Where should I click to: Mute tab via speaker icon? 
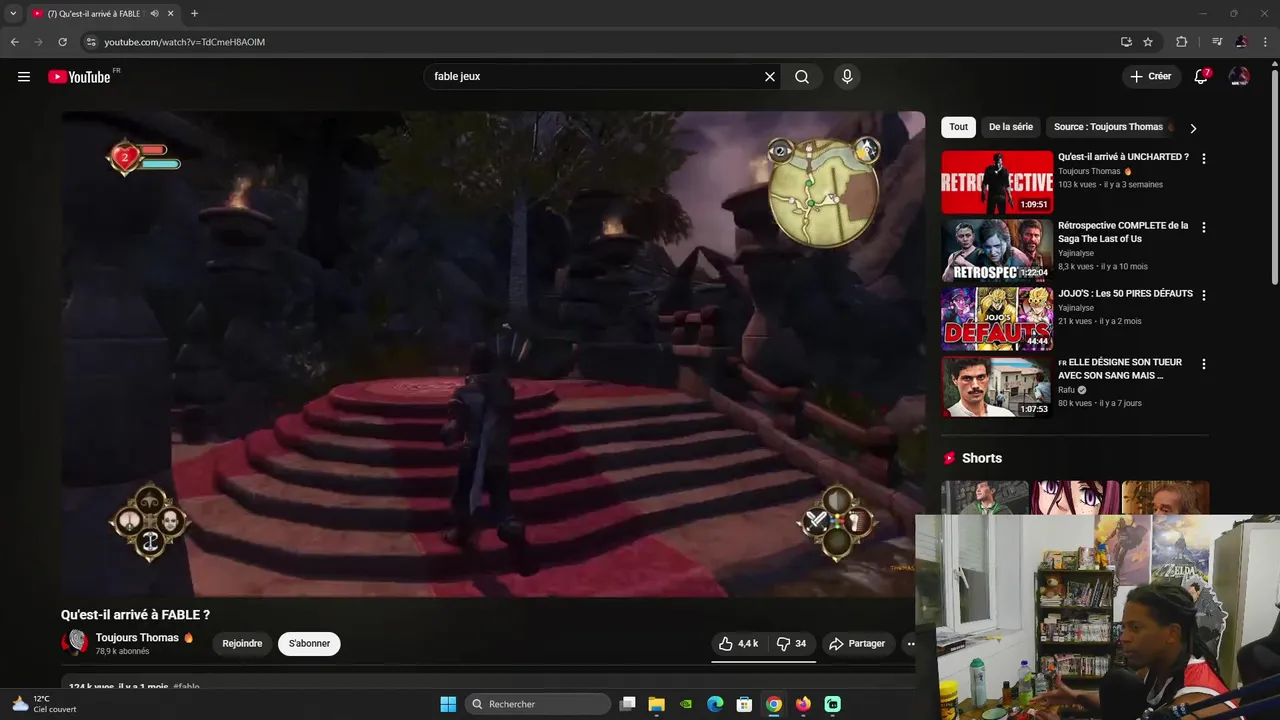tap(154, 14)
